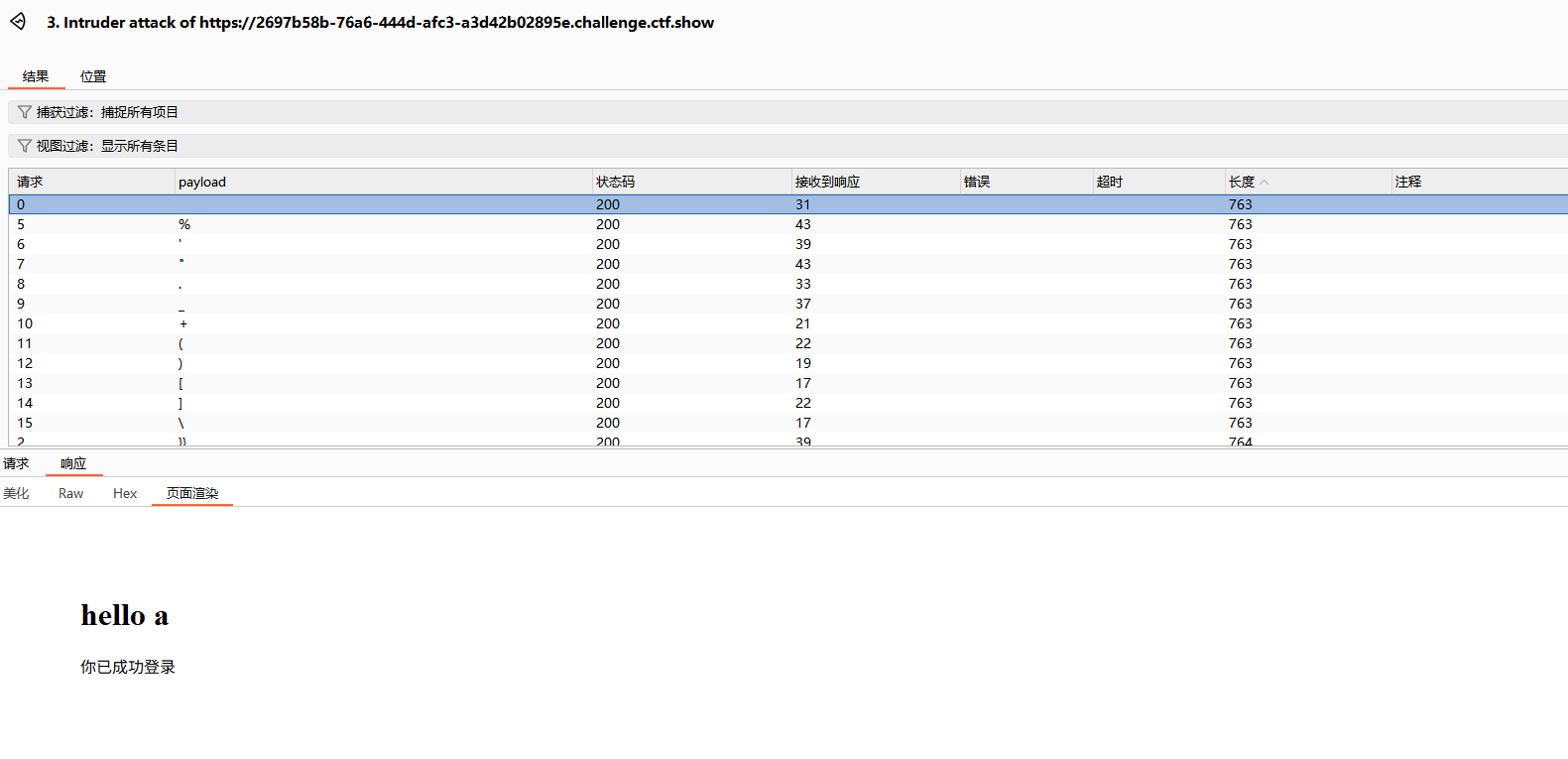1568x759 pixels.
Task: Open the 捕获过滤 capture filter bar
Action: point(107,112)
